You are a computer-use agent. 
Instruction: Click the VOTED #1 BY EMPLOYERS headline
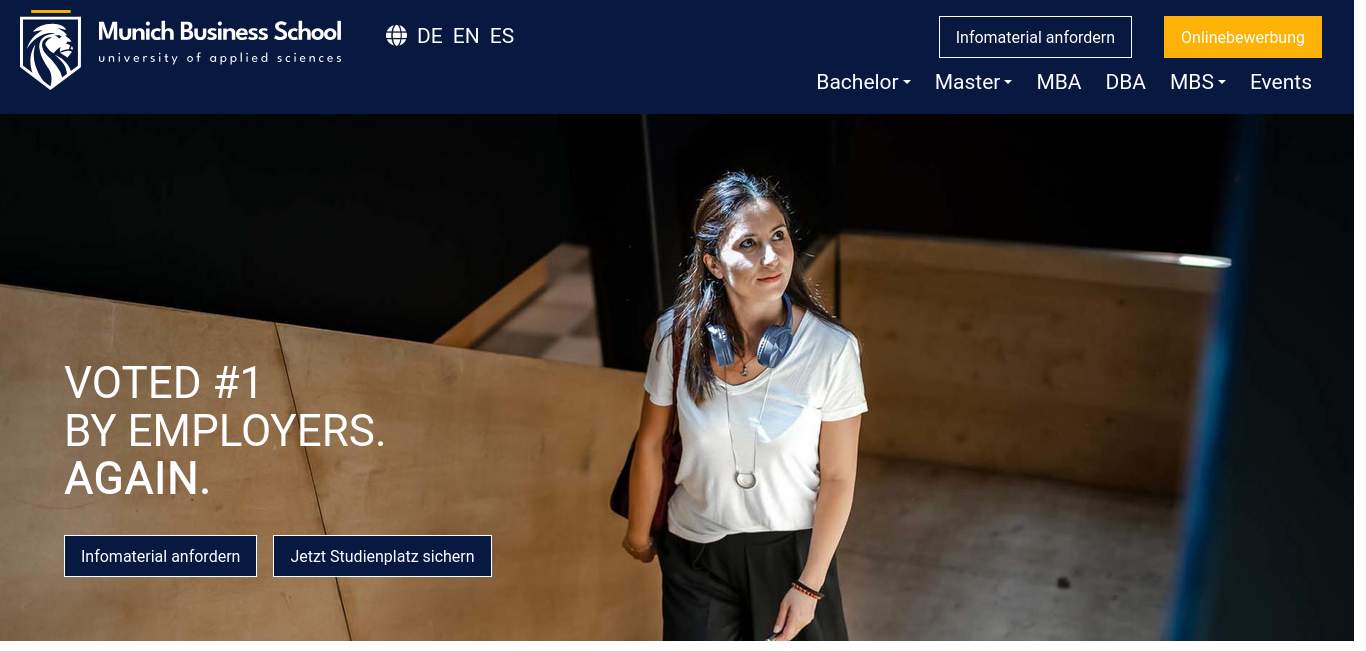pyautogui.click(x=225, y=431)
